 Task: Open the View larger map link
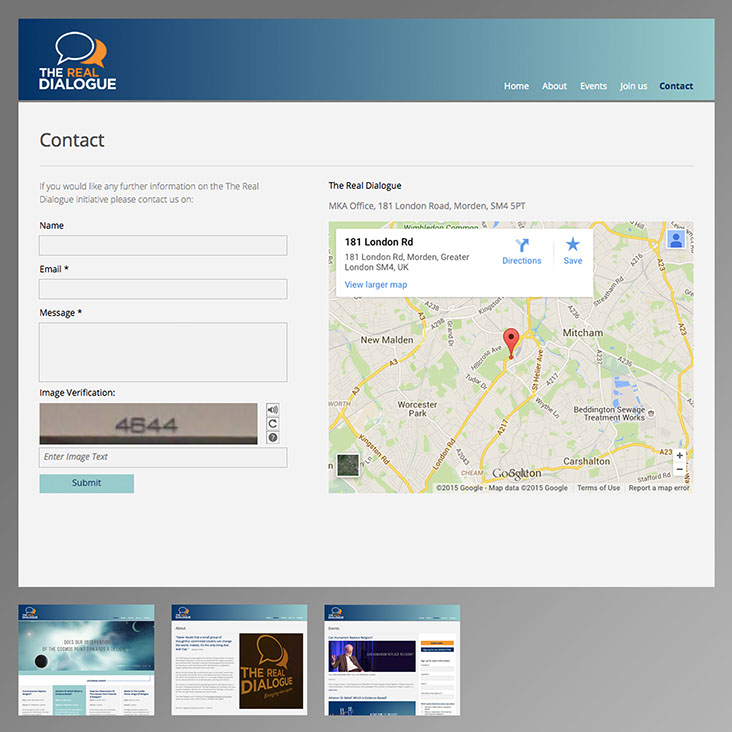pyautogui.click(x=376, y=285)
